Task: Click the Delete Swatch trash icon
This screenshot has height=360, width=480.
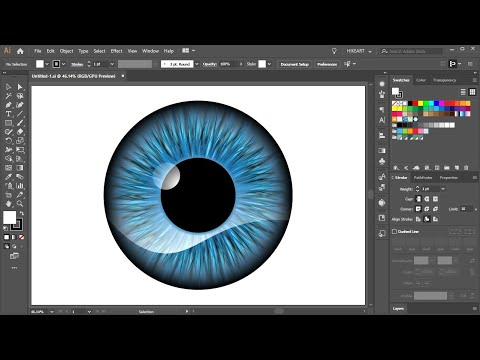Action: pyautogui.click(x=466, y=168)
